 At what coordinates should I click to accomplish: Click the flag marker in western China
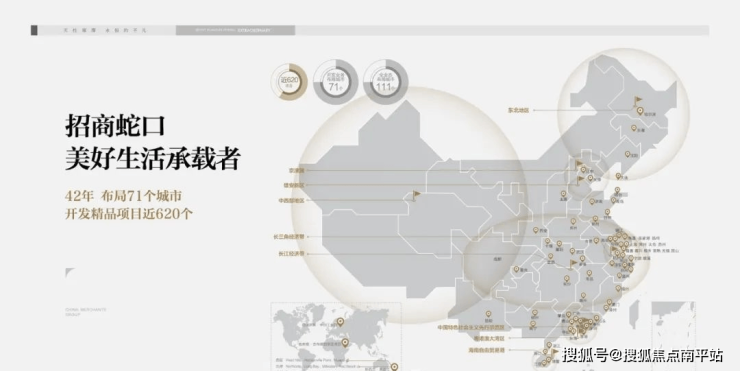click(x=416, y=195)
